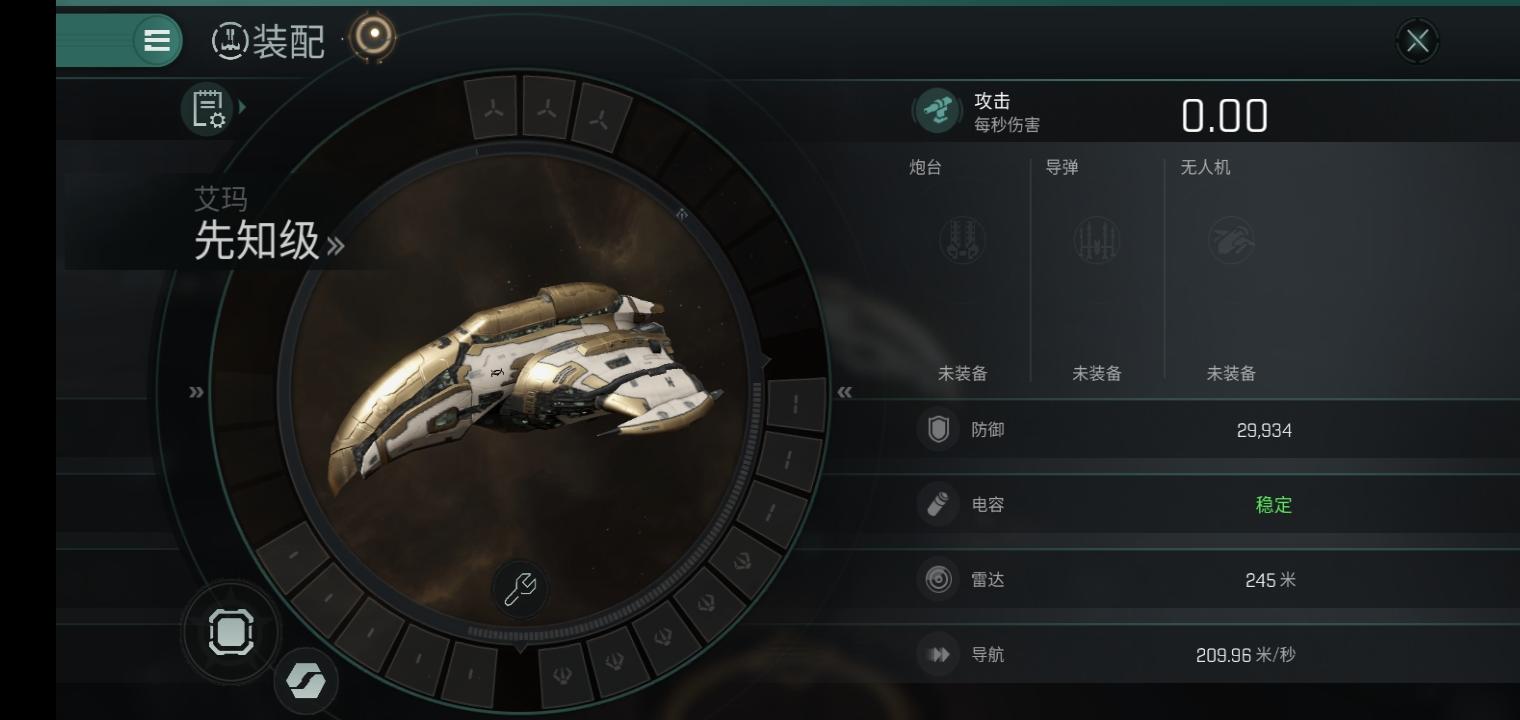
Task: Tap an empty rig slot at top of ring
Action: click(546, 107)
